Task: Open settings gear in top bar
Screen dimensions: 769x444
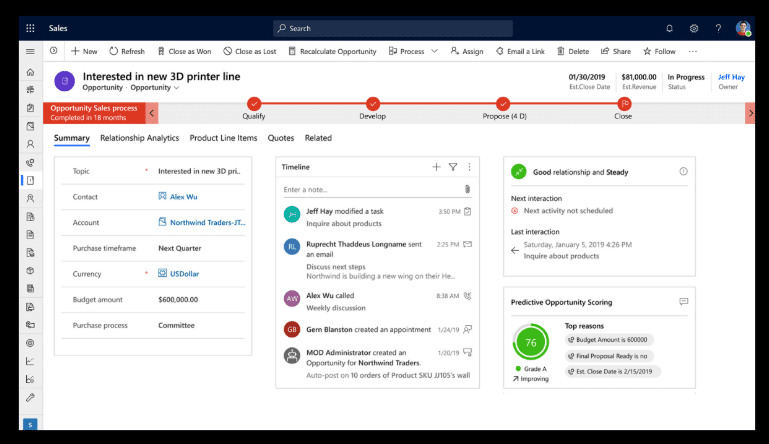Action: pyautogui.click(x=693, y=28)
